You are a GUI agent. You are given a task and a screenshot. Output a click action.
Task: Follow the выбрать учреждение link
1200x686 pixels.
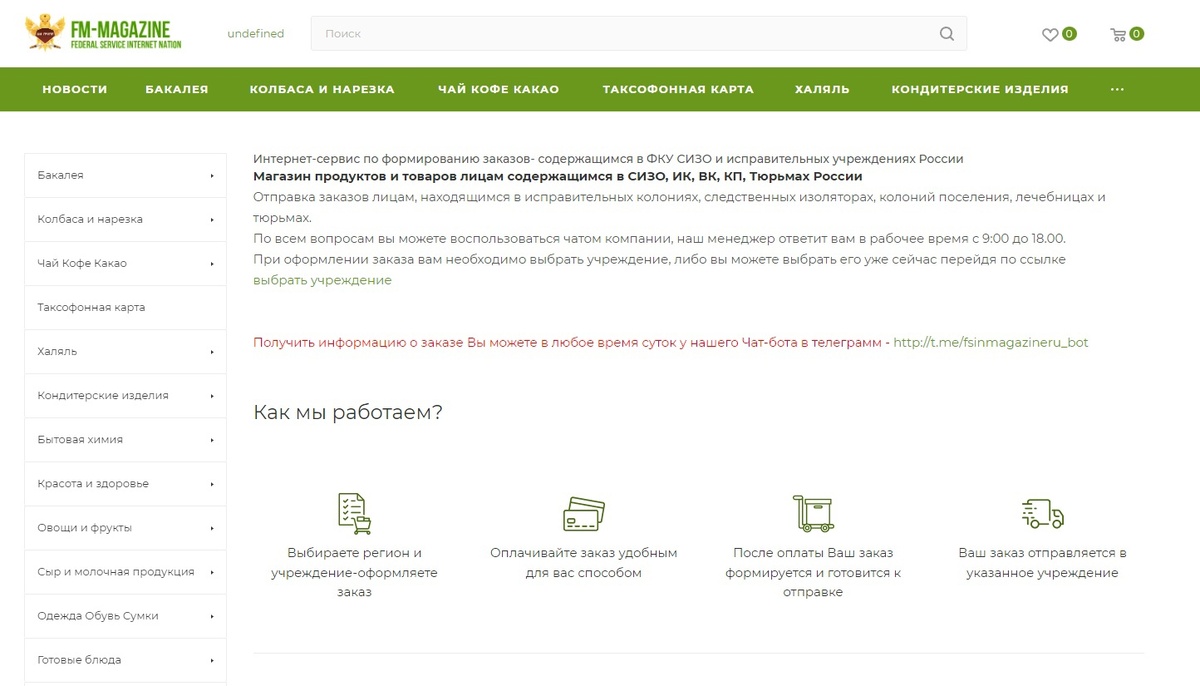point(322,281)
